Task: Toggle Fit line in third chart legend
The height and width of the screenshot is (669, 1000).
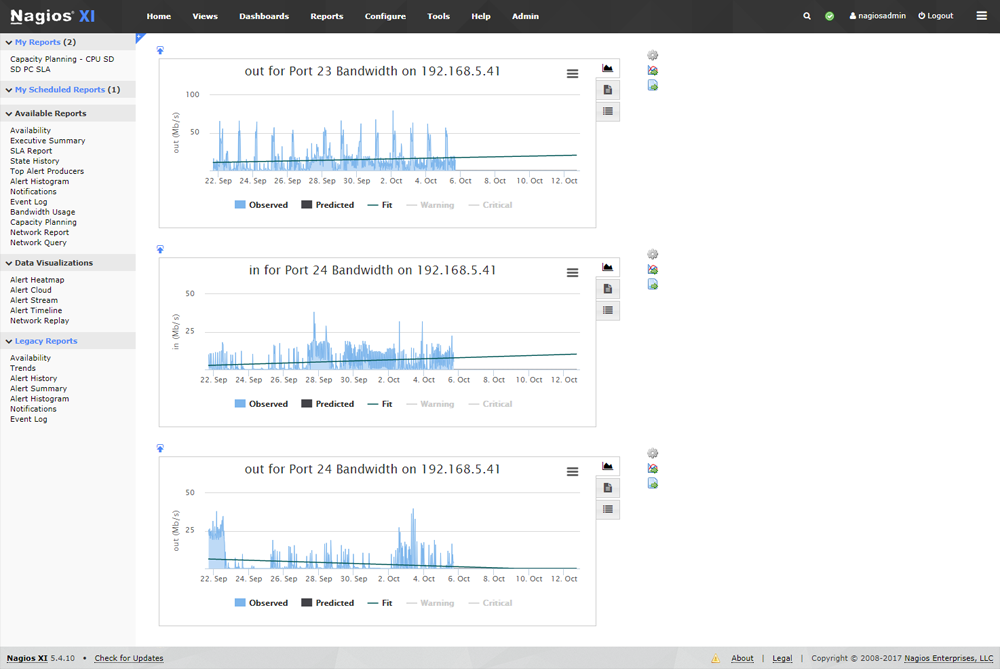Action: pyautogui.click(x=380, y=603)
